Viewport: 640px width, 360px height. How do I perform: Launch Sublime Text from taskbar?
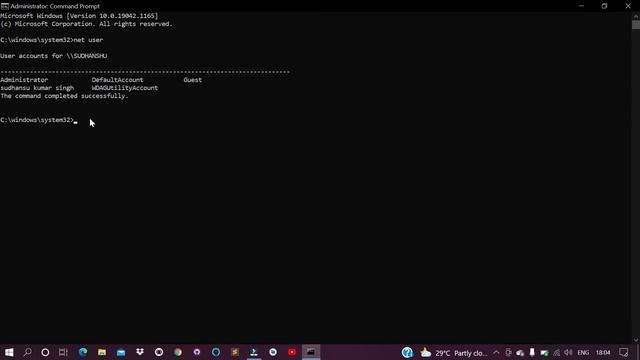(235, 352)
